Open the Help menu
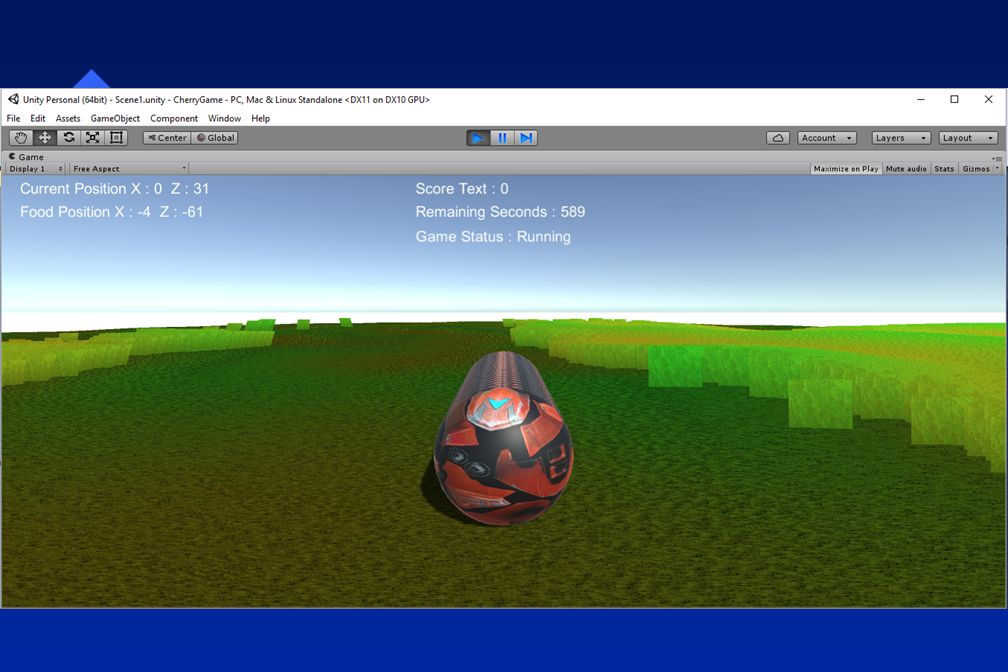This screenshot has height=672, width=1008. point(260,118)
